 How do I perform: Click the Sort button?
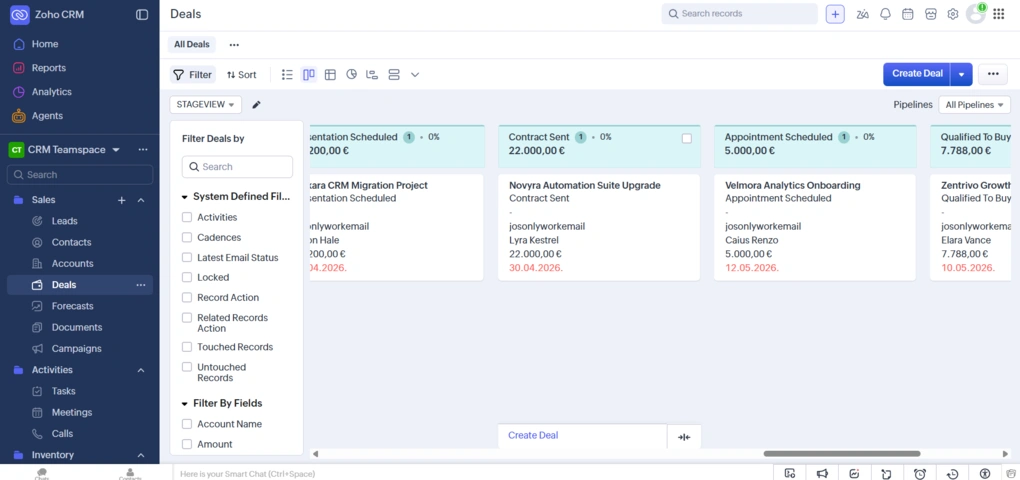[x=241, y=75]
